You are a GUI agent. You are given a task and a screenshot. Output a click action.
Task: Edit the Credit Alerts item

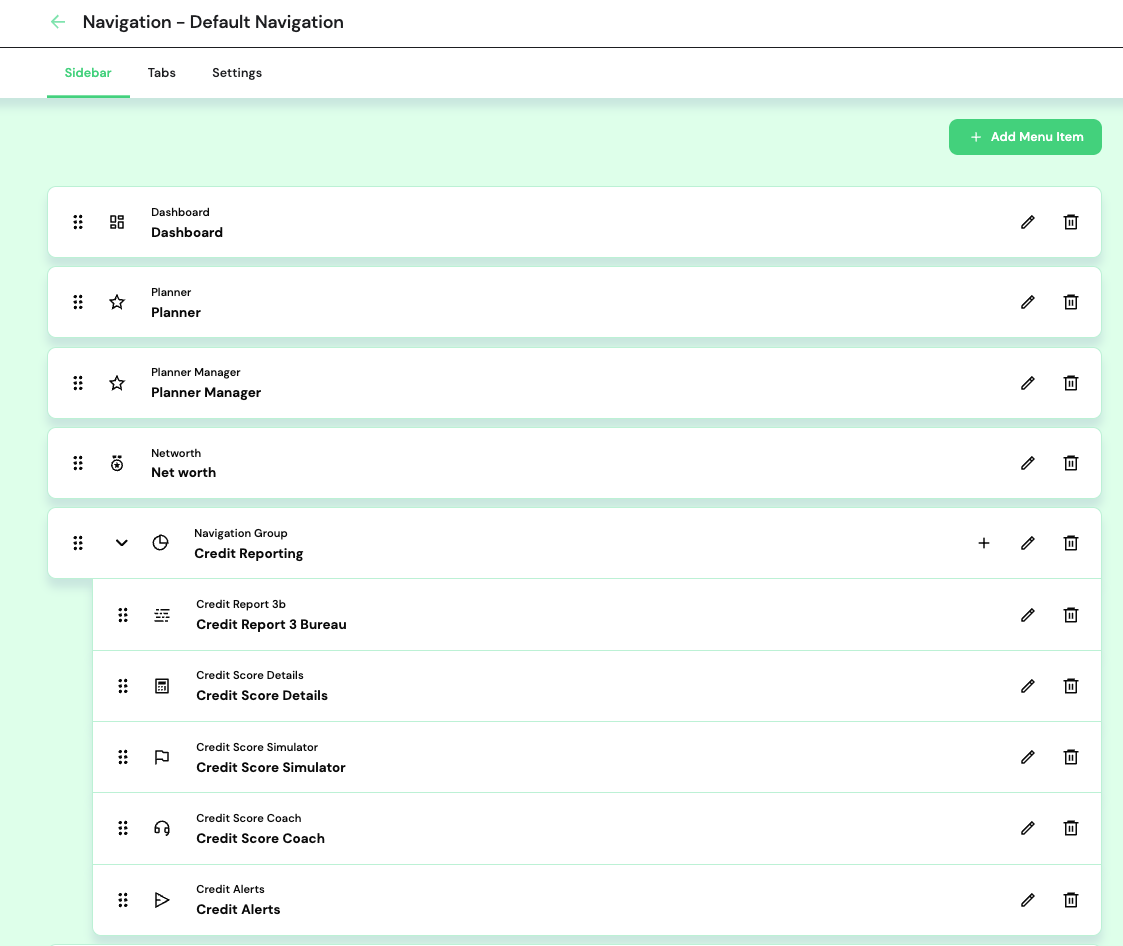coord(1028,900)
